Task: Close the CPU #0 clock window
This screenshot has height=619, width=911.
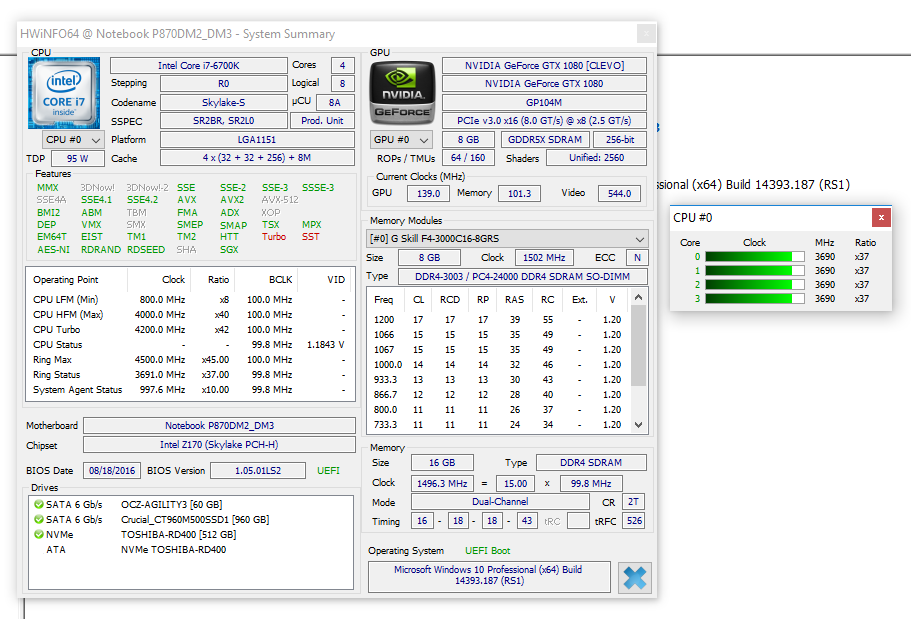Action: (x=881, y=217)
